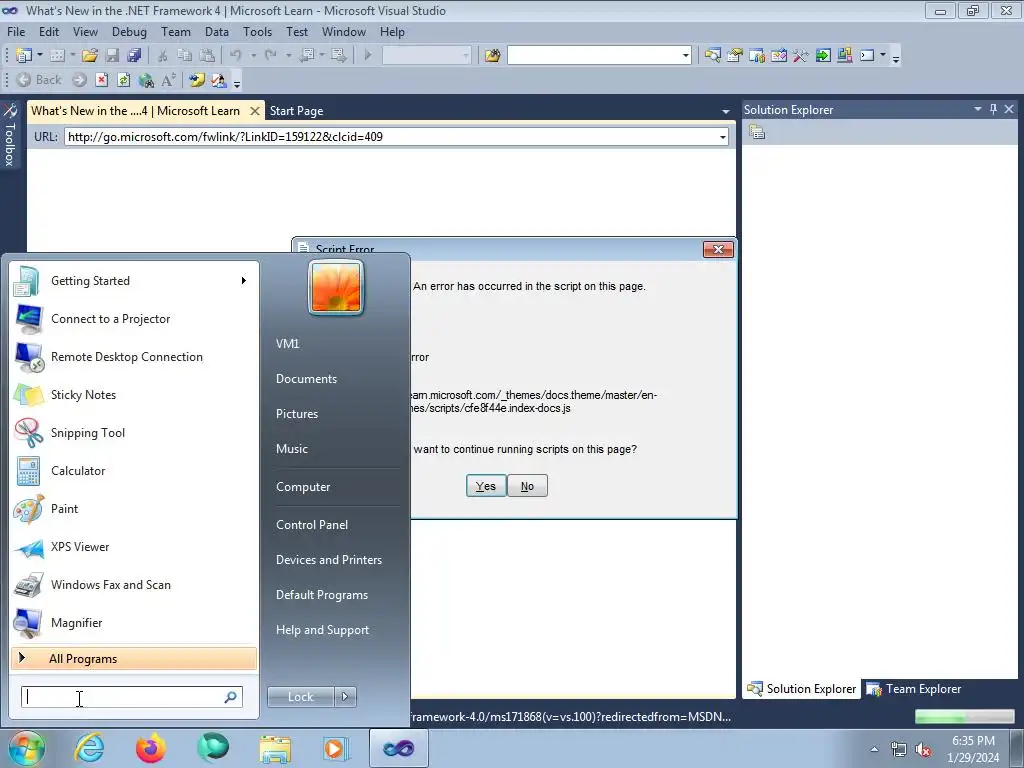Click the Refresh browser green arrows icon
This screenshot has height=768, width=1024.
123,80
